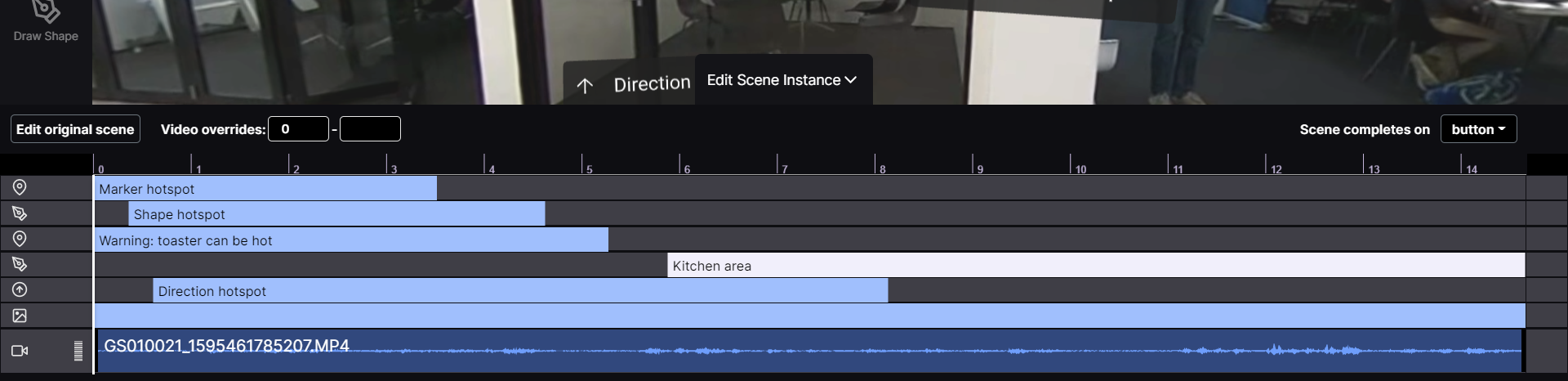
Task: Click the Kitchen area row pen icon
Action: (x=20, y=264)
